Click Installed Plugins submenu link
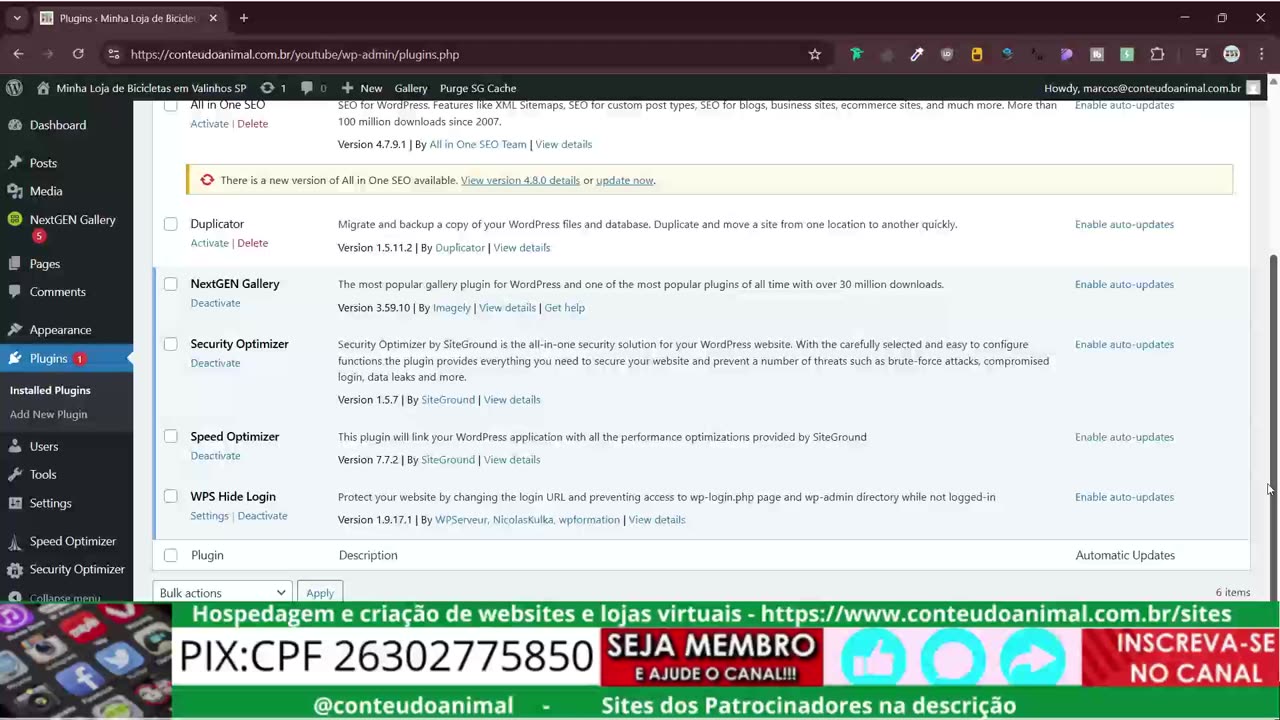 pos(50,390)
